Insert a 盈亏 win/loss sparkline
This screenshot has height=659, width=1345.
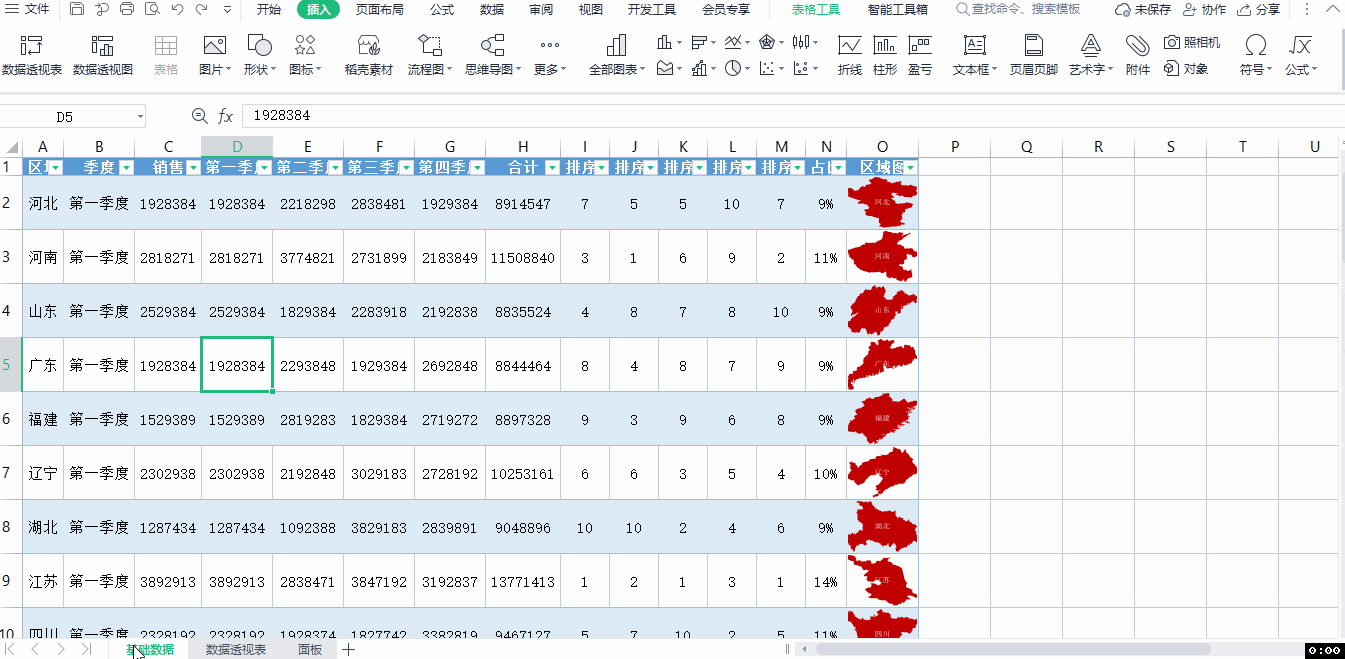920,56
